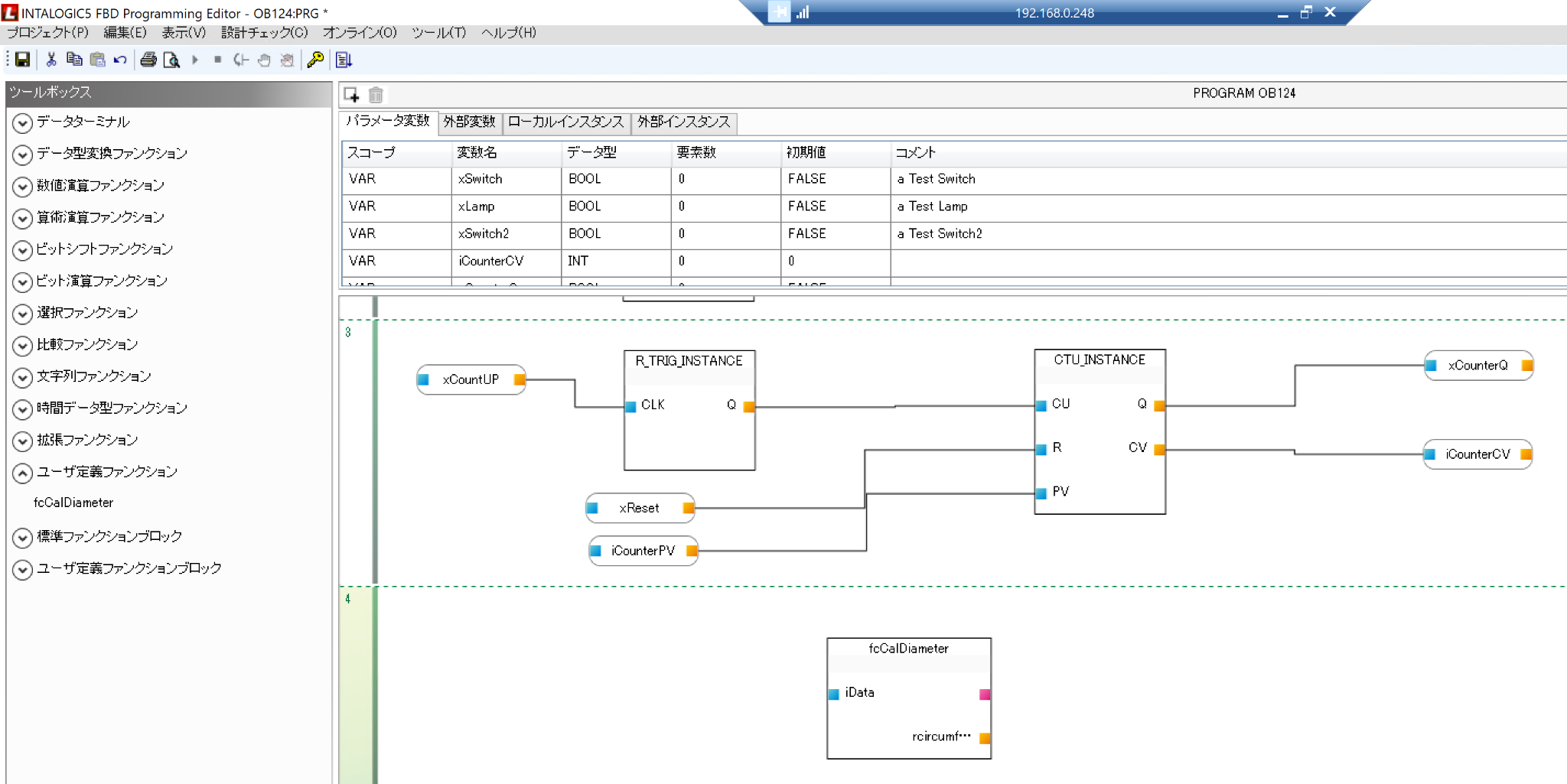This screenshot has height=784, width=1567.
Task: Click the Print icon in toolbar
Action: [148, 60]
